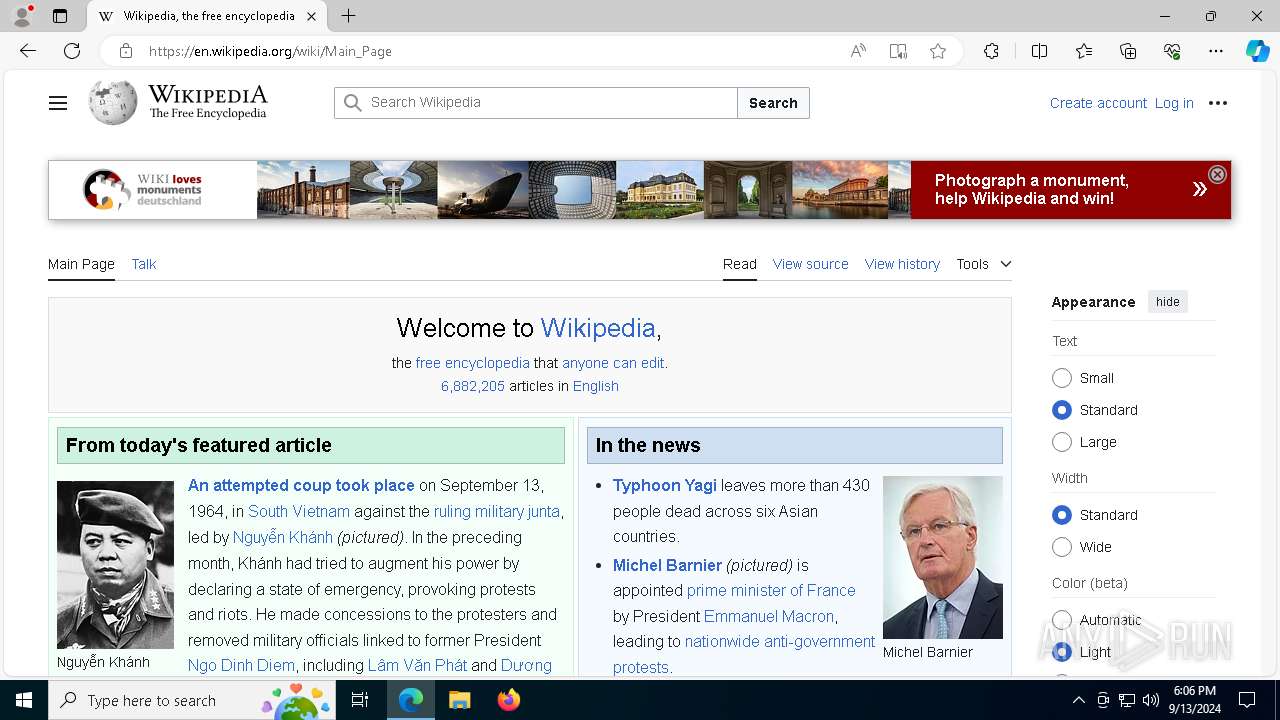The image size is (1280, 720).
Task: Open the Nguyễn Khánh photo
Action: point(115,565)
